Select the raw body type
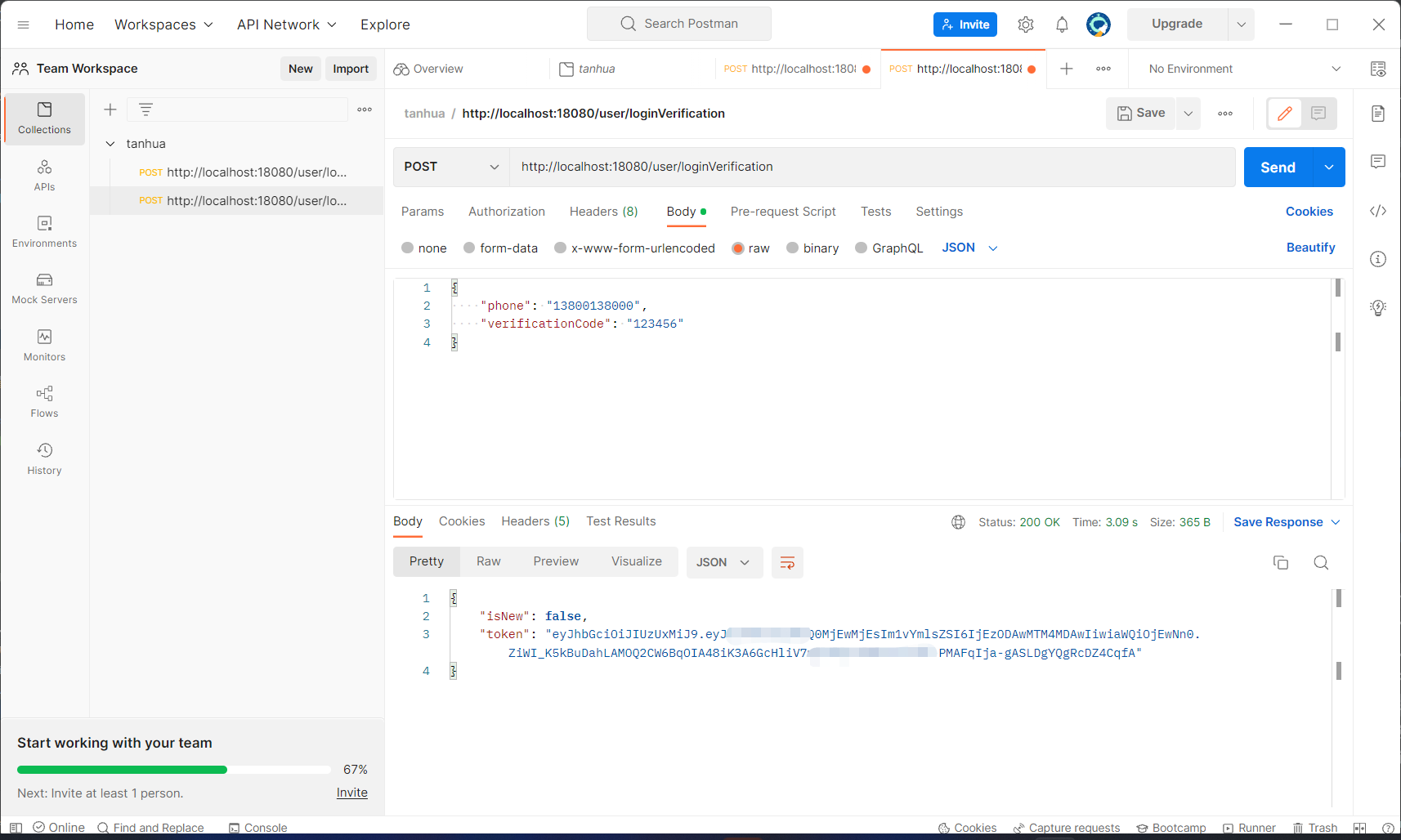Viewport: 1401px width, 840px height. pyautogui.click(x=750, y=248)
